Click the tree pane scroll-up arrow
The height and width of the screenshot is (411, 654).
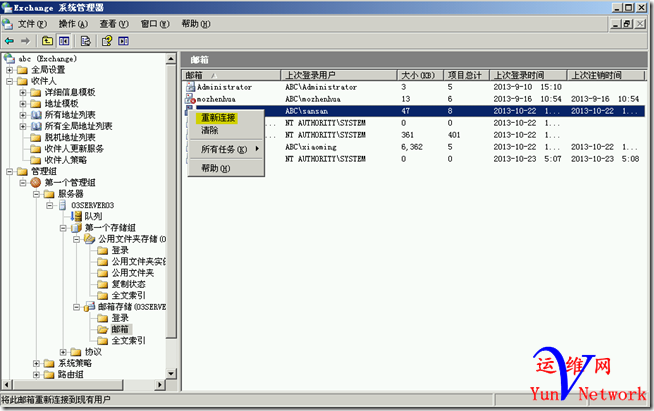(171, 59)
